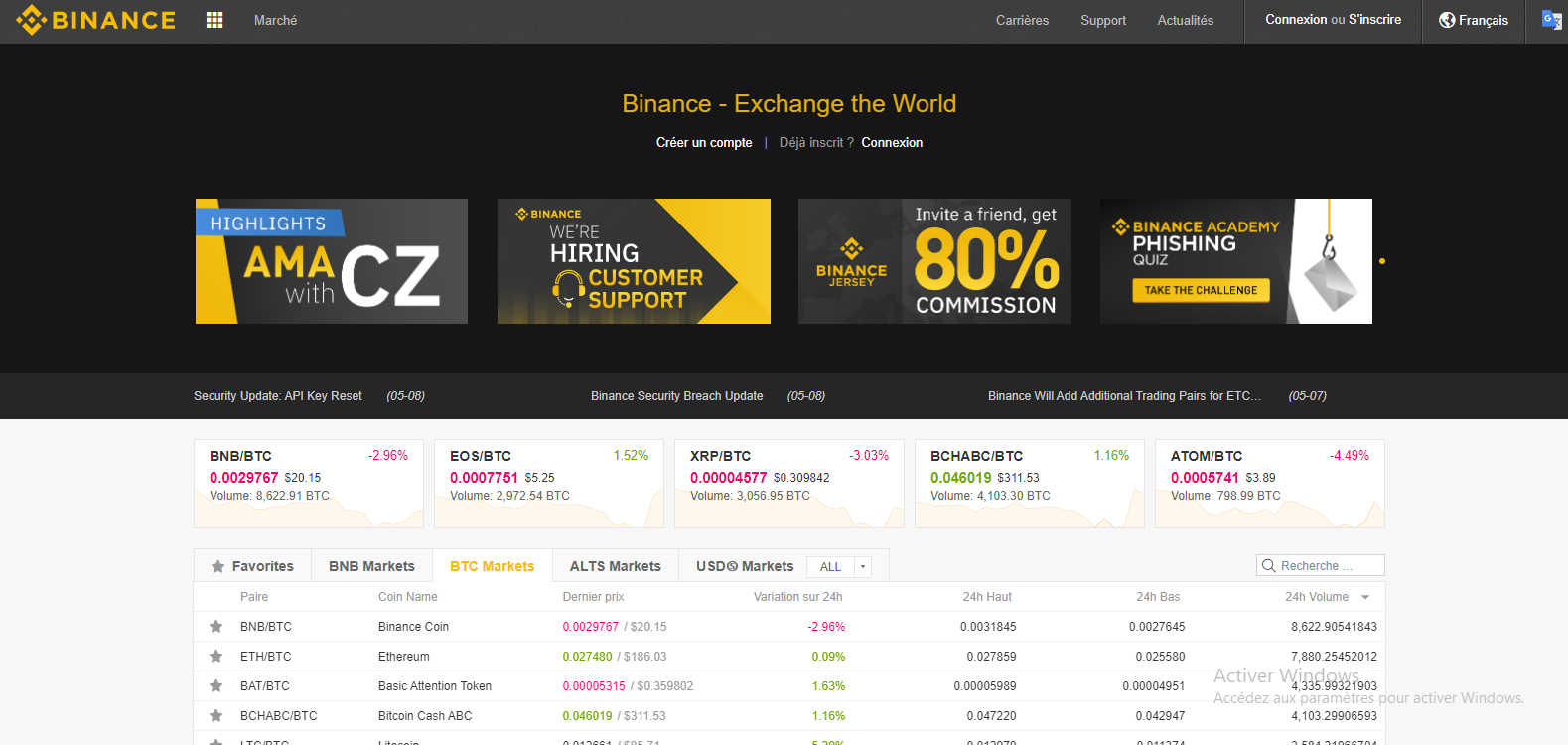This screenshot has height=745, width=1568.
Task: Favorite the BCHABC/BTC pair star
Action: click(x=215, y=716)
